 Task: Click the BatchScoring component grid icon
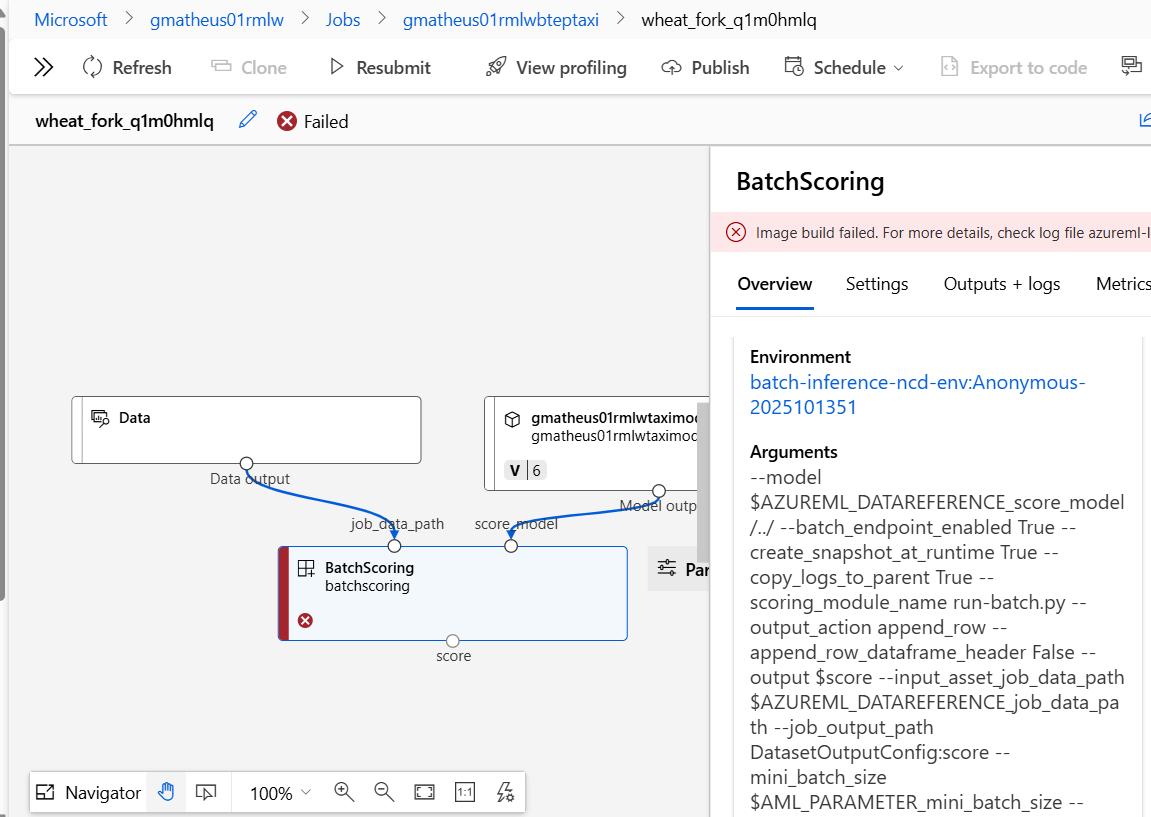tap(306, 568)
